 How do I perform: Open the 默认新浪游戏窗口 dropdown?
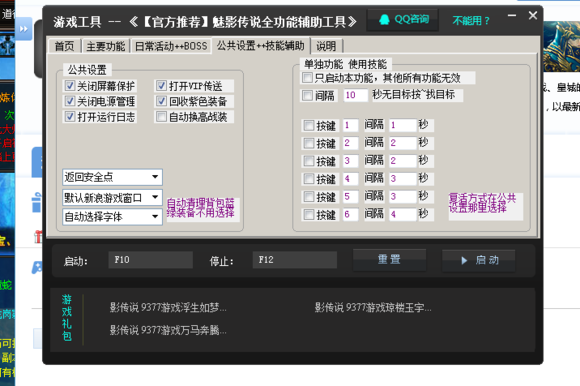pyautogui.click(x=112, y=197)
